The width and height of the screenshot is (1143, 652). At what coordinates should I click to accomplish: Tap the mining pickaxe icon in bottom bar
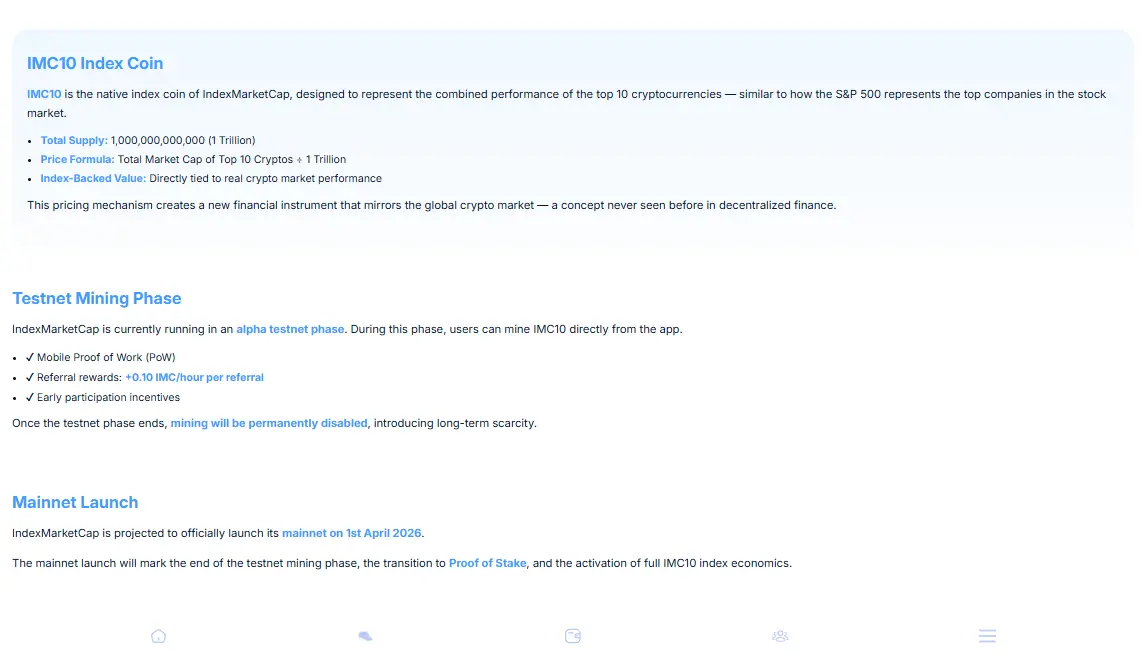point(365,636)
